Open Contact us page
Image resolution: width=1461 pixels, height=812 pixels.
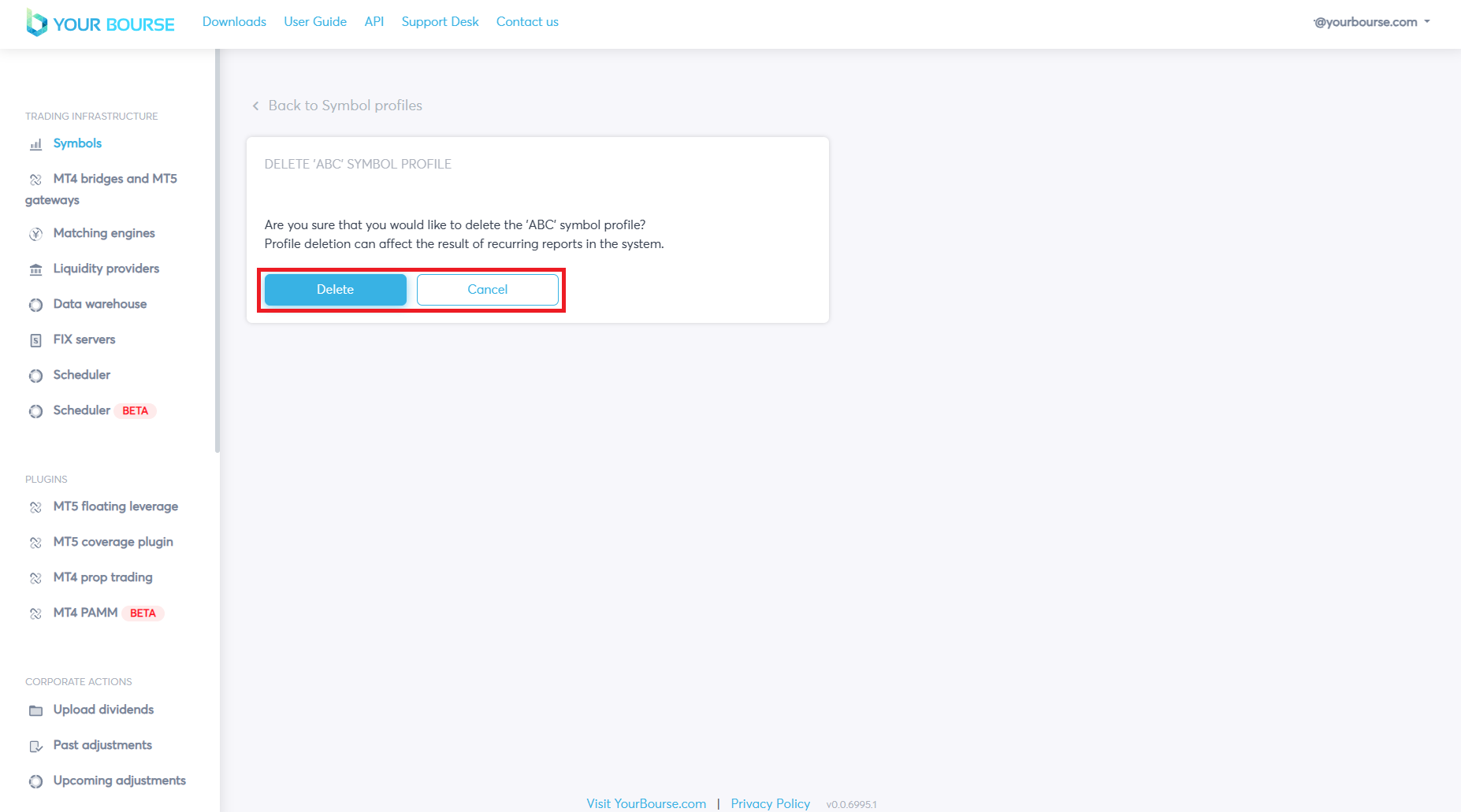click(x=527, y=22)
